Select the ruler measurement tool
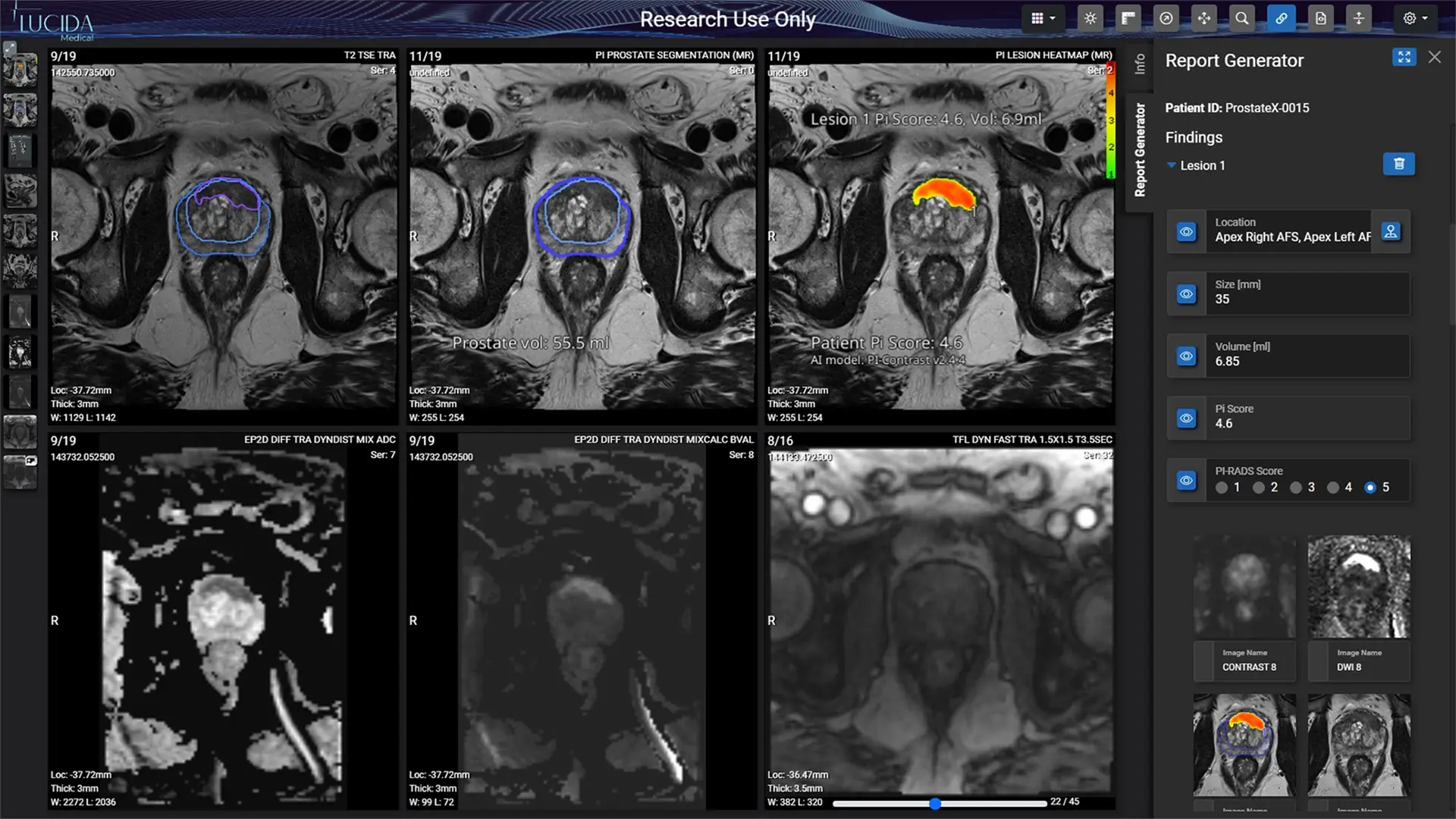This screenshot has width=1456, height=819. (x=1128, y=18)
